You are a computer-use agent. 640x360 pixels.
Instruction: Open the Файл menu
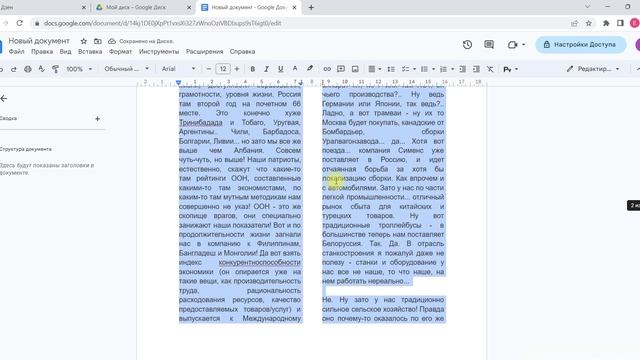[x=16, y=52]
